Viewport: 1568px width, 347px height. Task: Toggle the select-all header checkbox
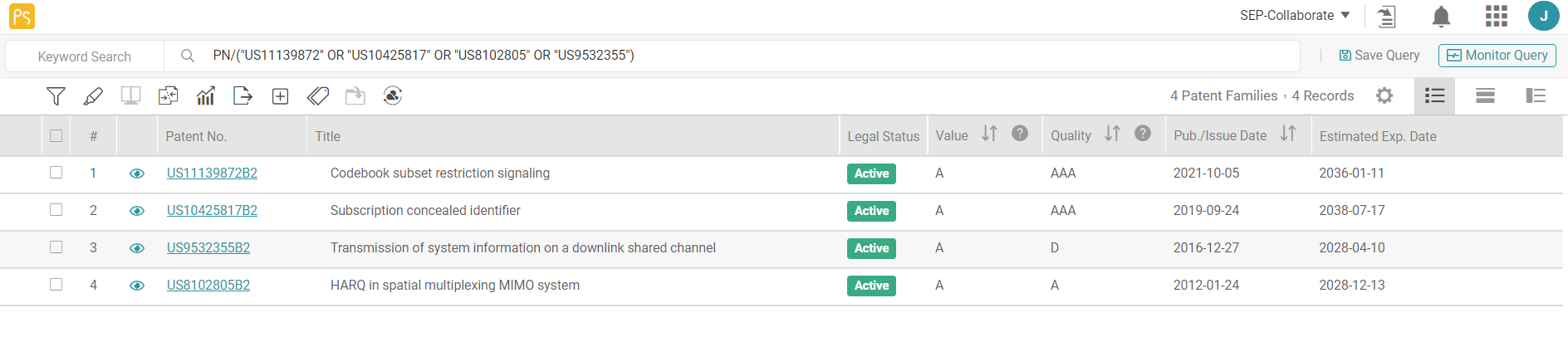tap(56, 135)
